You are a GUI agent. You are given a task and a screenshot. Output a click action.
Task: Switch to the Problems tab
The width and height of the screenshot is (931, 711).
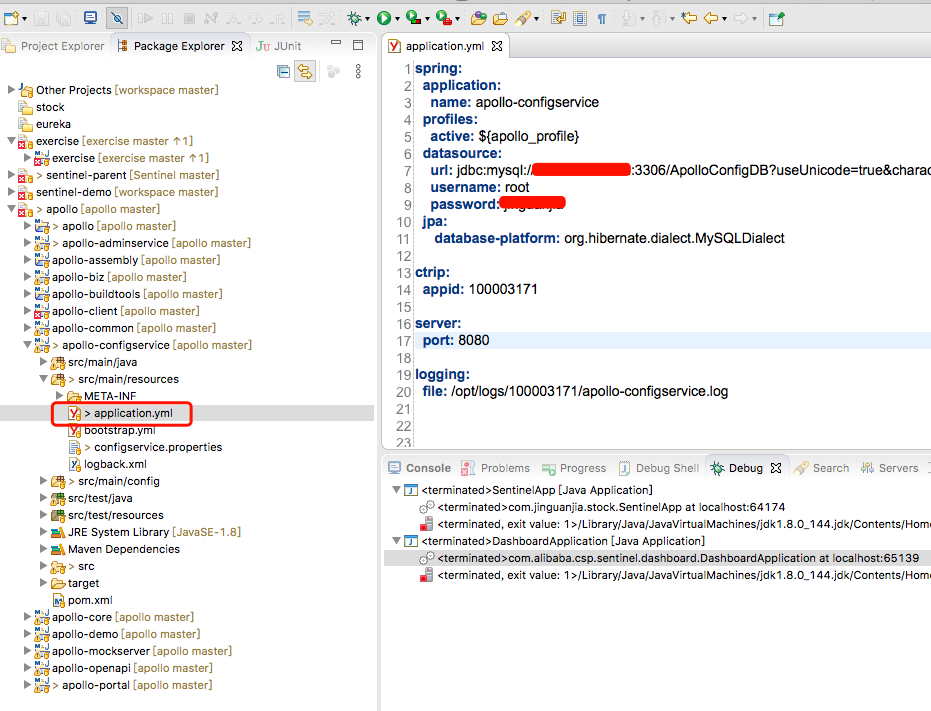pos(495,468)
